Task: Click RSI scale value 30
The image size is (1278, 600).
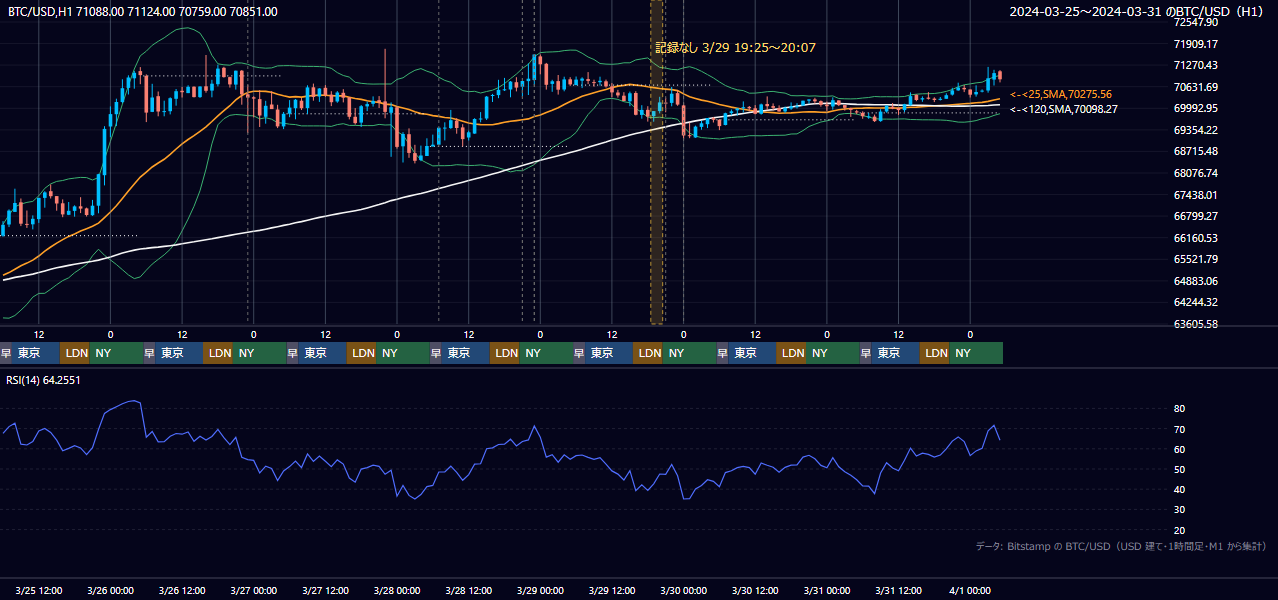Action: [1180, 510]
